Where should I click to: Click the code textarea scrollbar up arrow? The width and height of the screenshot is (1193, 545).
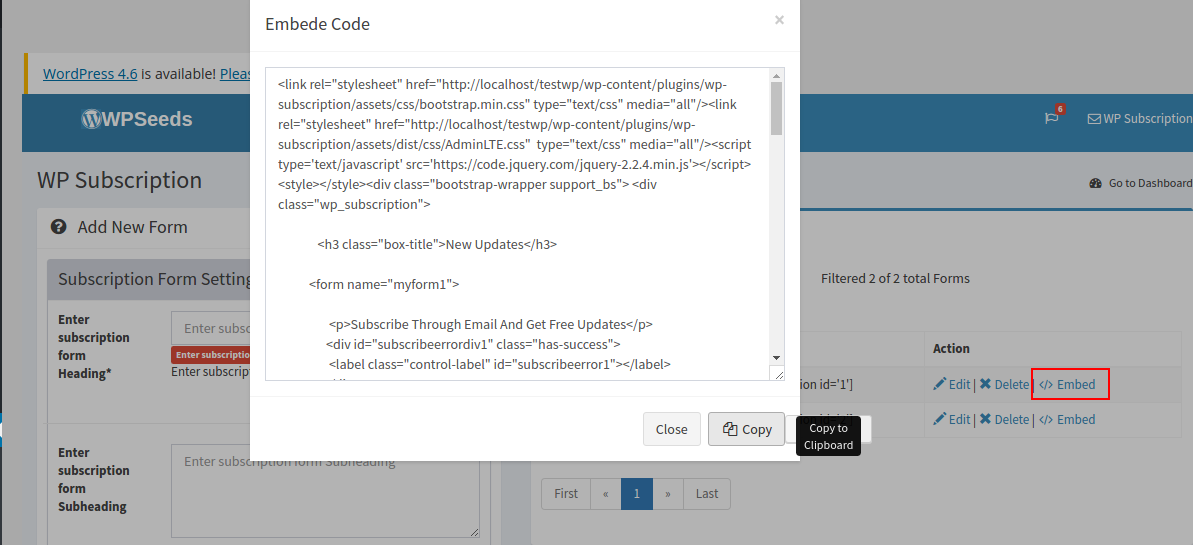(x=777, y=75)
